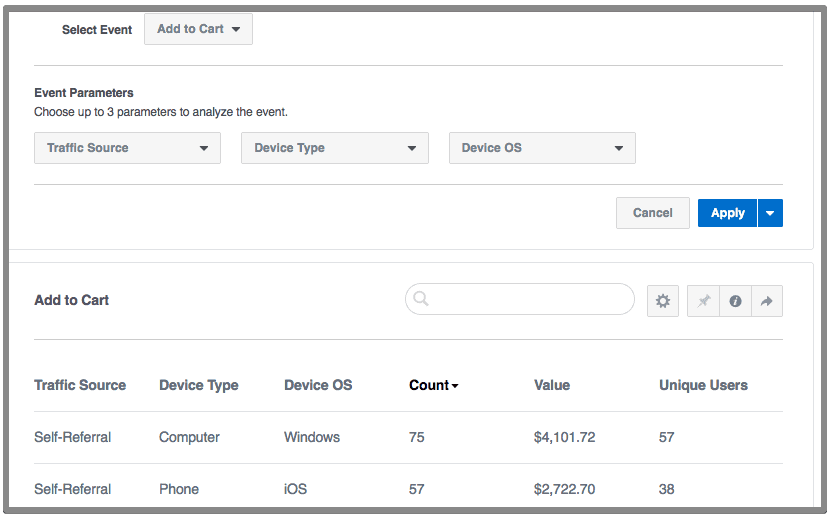Sort by Device Type column header

coord(198,385)
